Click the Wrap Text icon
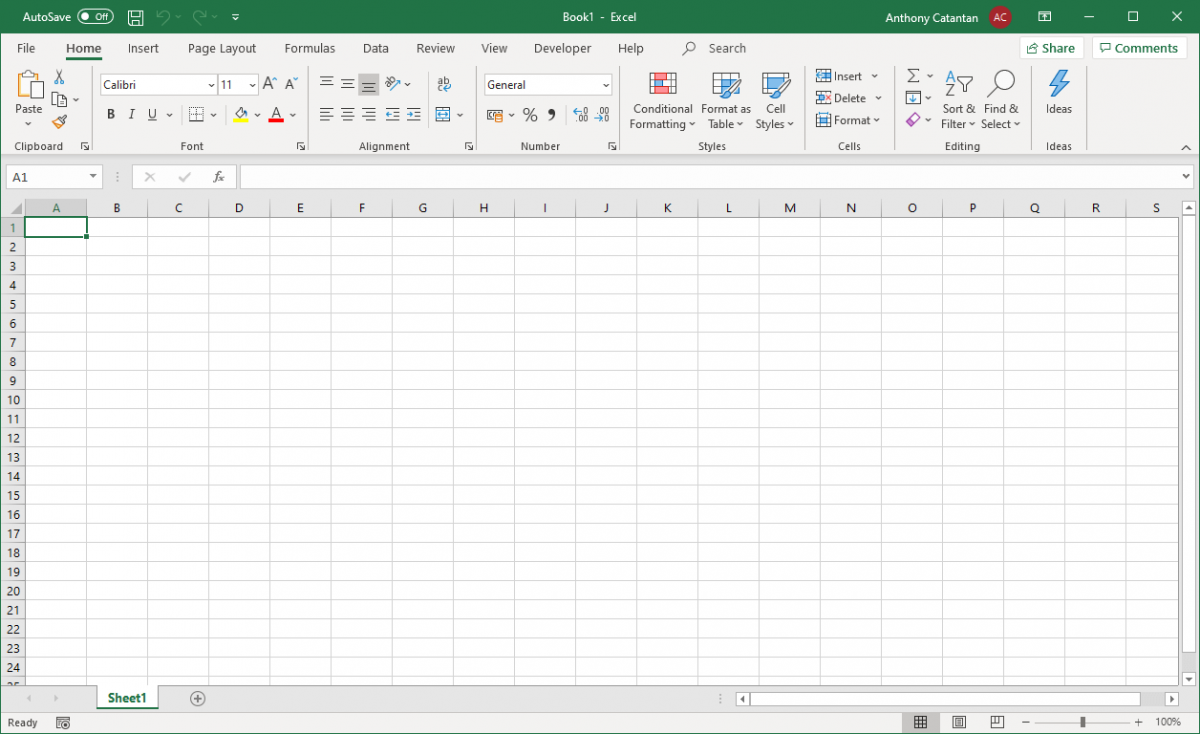 (444, 84)
